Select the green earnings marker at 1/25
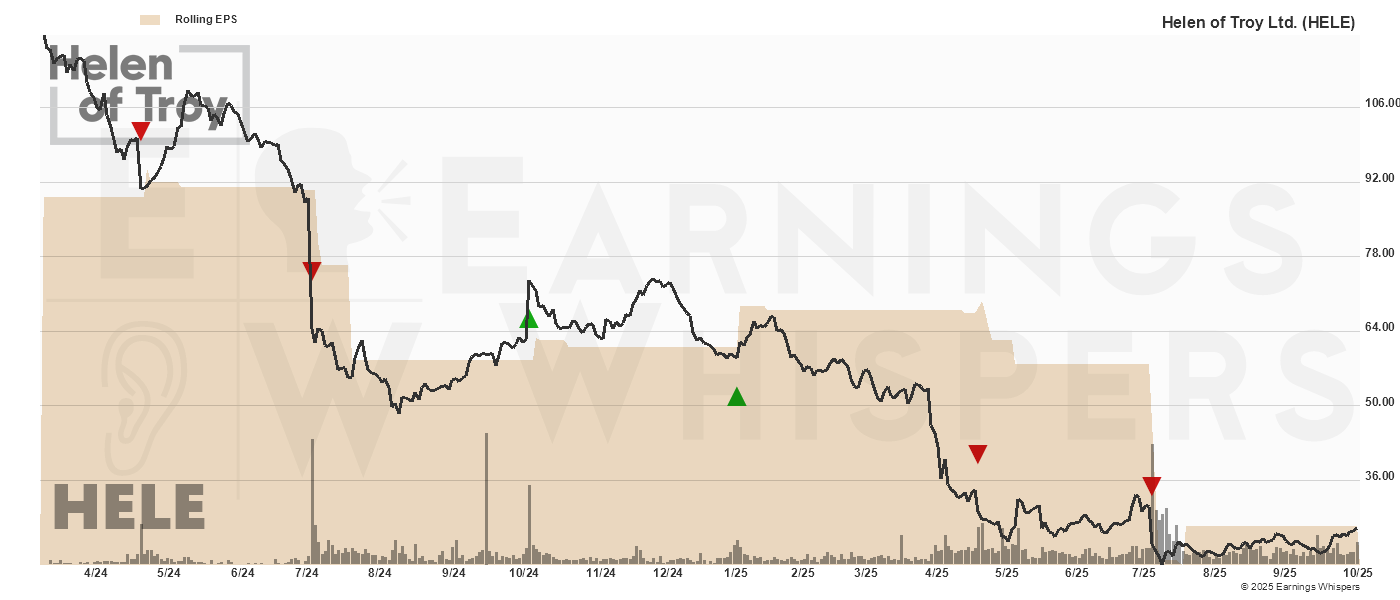 coord(737,396)
